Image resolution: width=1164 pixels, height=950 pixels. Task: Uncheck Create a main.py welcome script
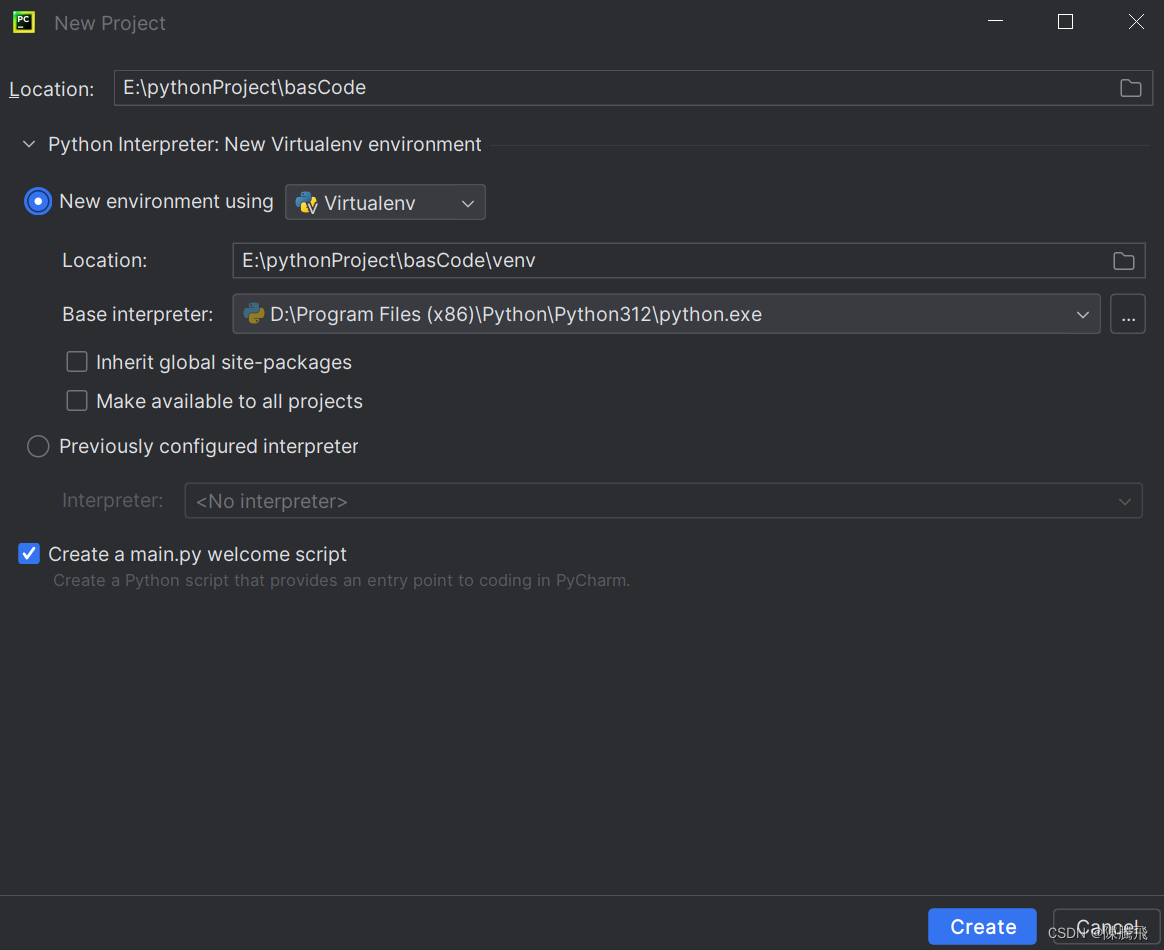(x=29, y=554)
